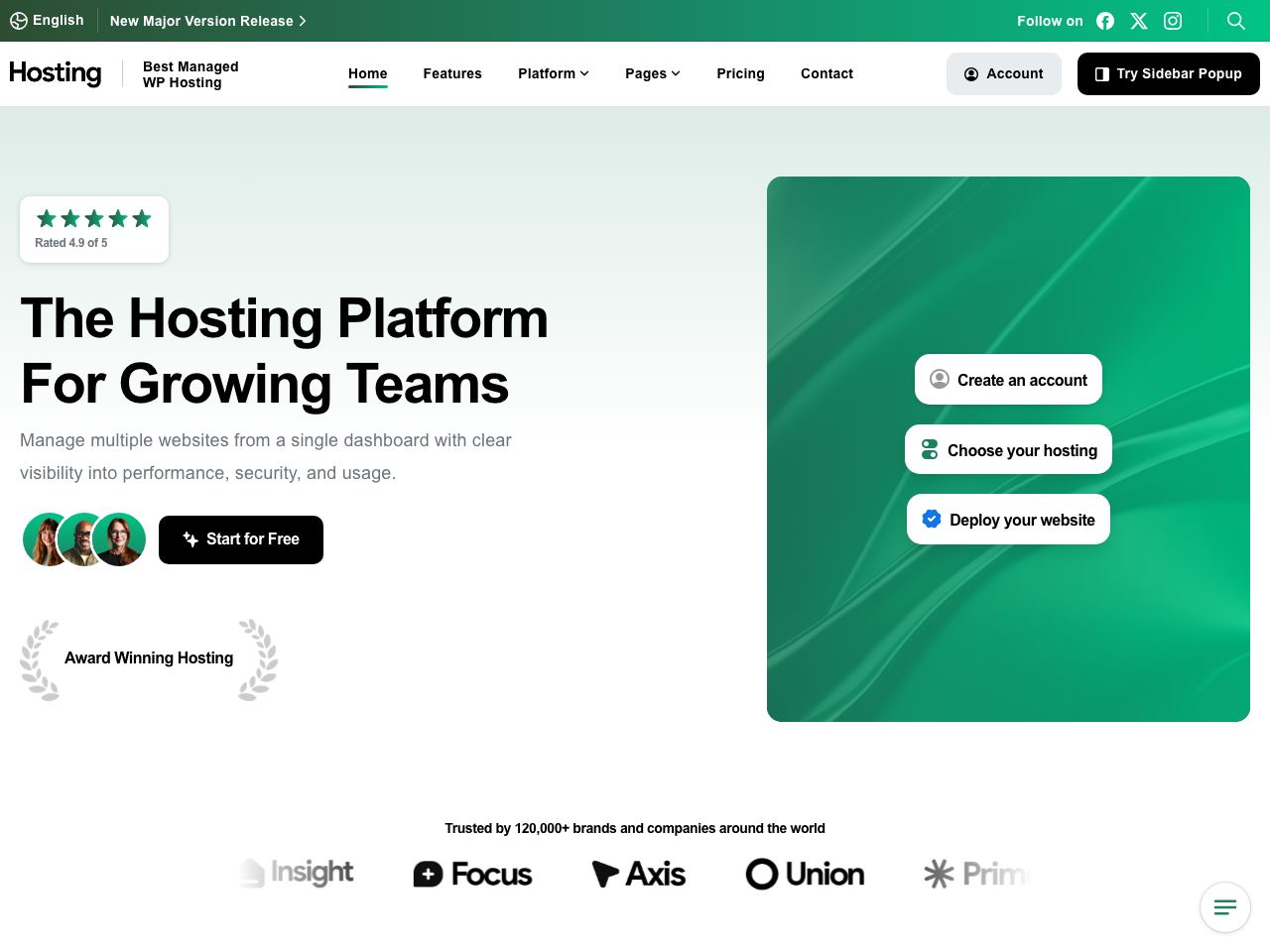Screen dimensions: 1270x952
Task: Click the Rated 4.9 of 5 text
Action: (x=71, y=243)
